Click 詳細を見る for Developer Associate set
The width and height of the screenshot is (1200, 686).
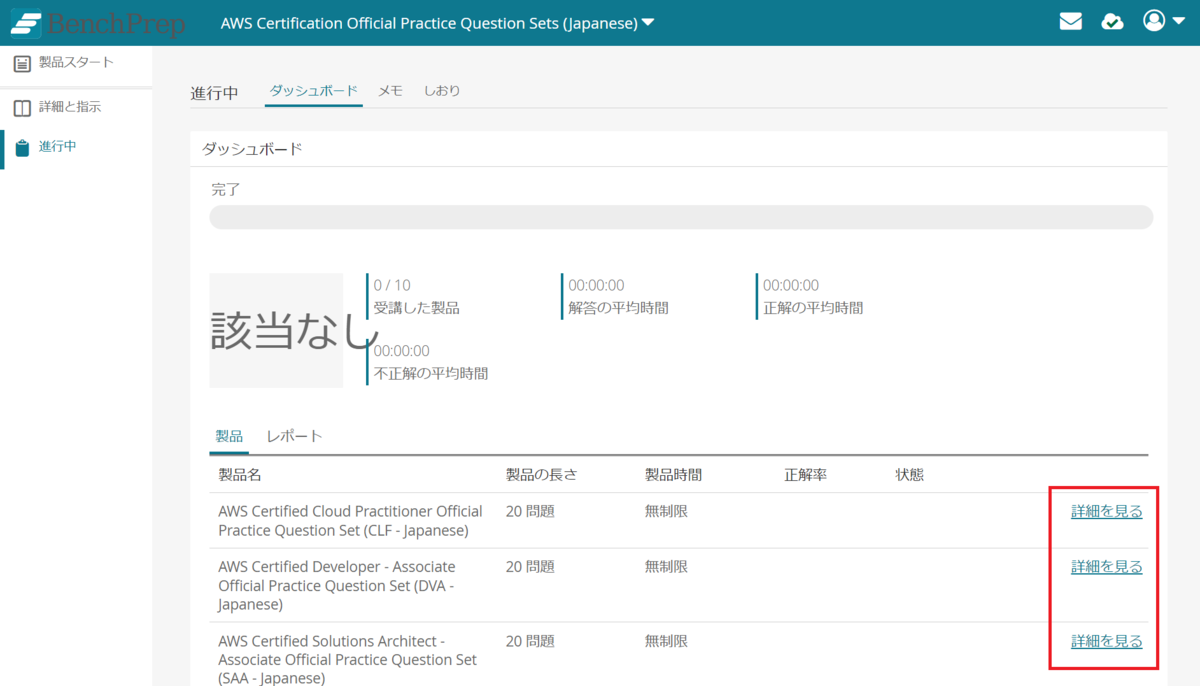tap(1106, 567)
